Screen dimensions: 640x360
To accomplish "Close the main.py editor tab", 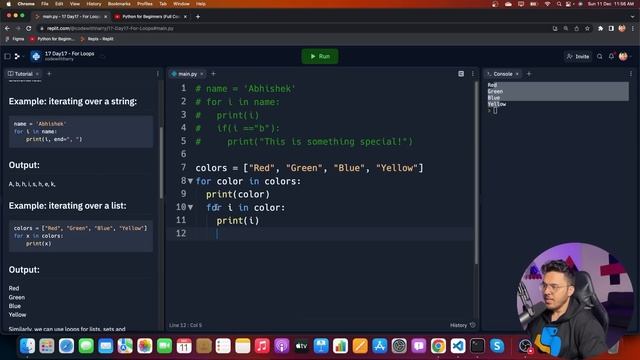I will pyautogui.click(x=202, y=74).
